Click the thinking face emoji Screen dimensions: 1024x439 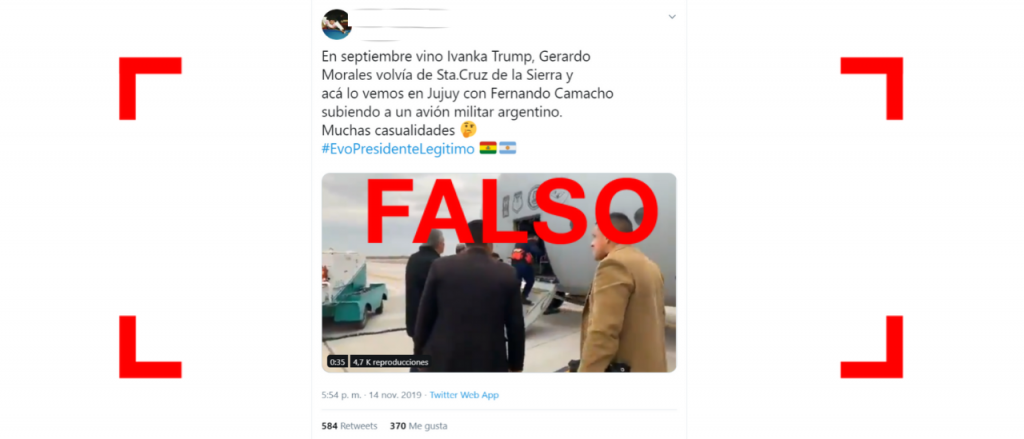pyautogui.click(x=468, y=130)
